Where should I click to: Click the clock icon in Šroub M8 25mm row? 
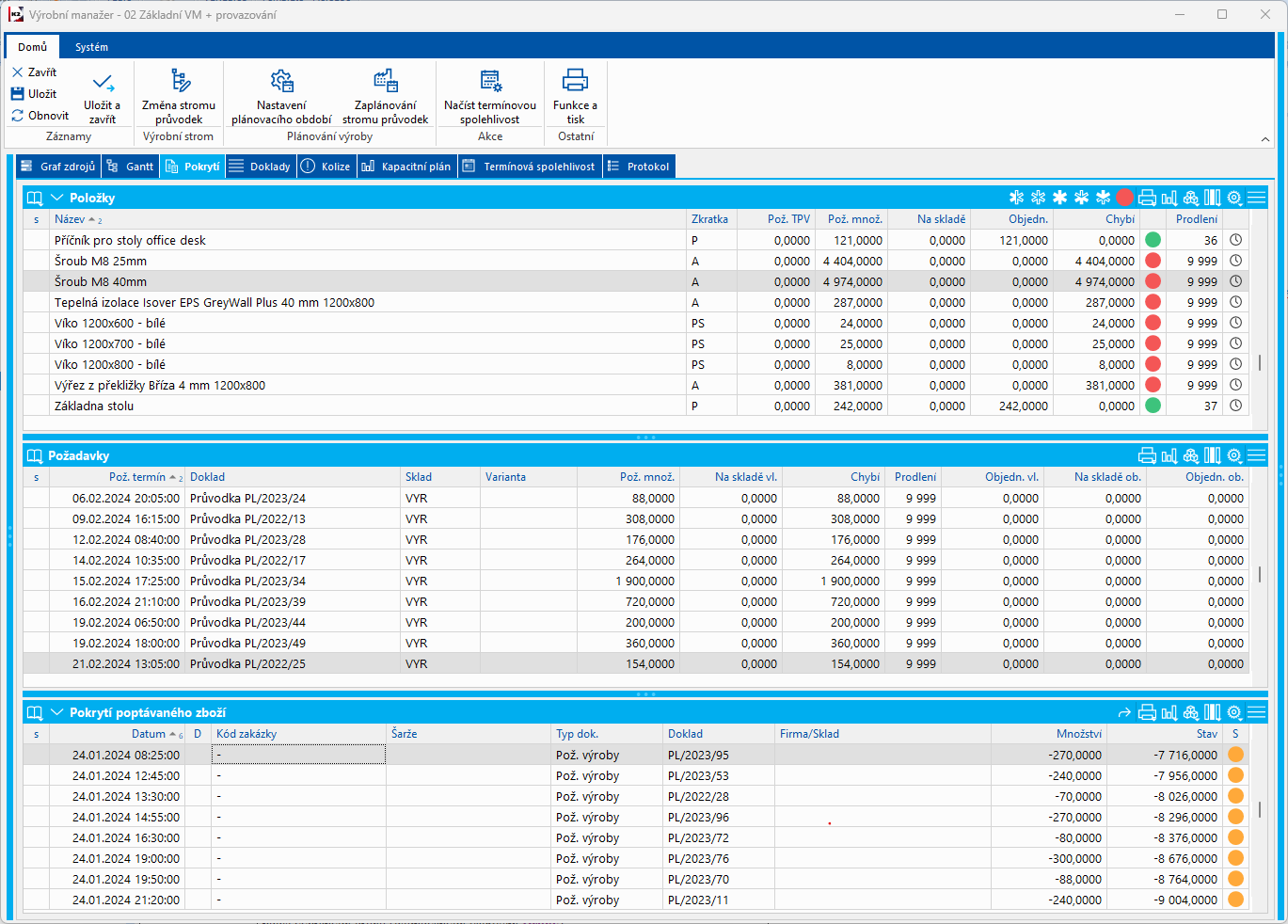click(1235, 261)
